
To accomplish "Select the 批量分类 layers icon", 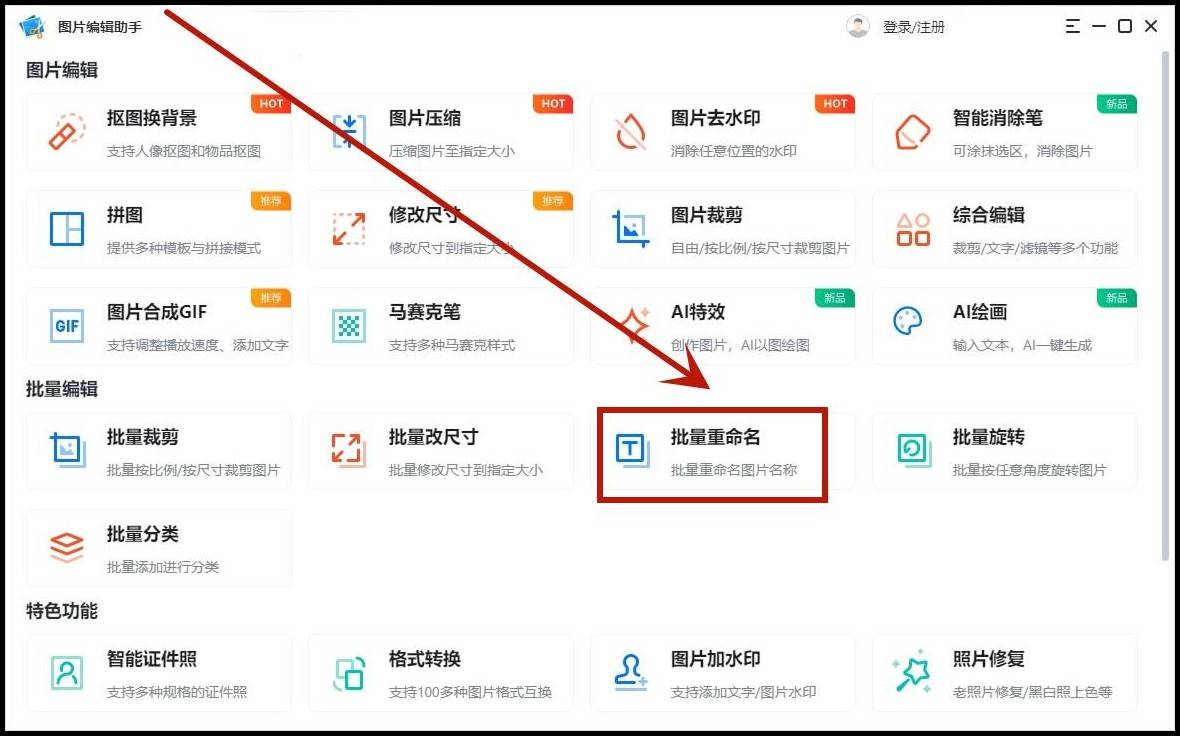I will [x=66, y=547].
